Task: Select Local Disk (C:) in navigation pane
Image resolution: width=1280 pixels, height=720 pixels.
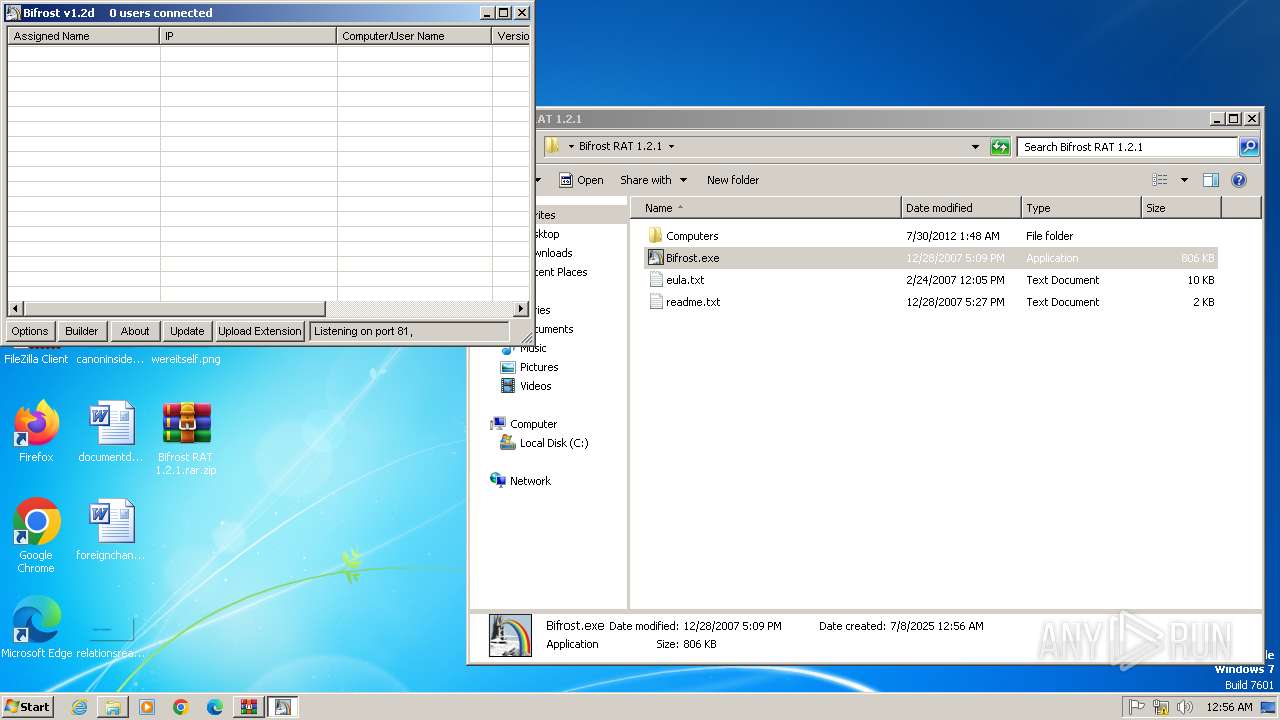Action: point(553,443)
